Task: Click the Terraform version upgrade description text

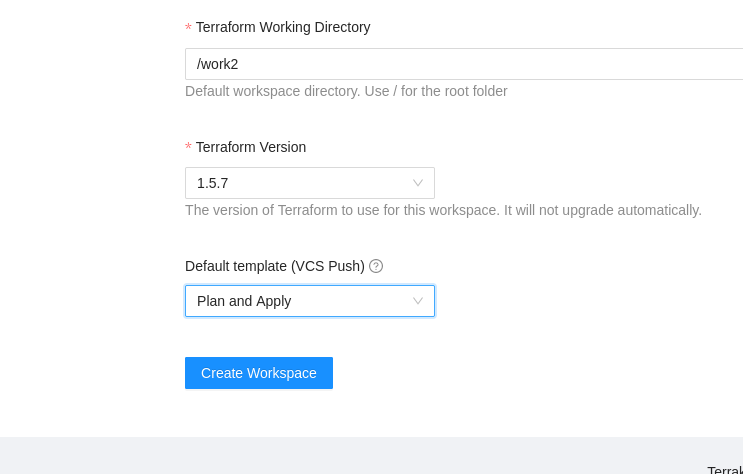Action: (x=443, y=210)
